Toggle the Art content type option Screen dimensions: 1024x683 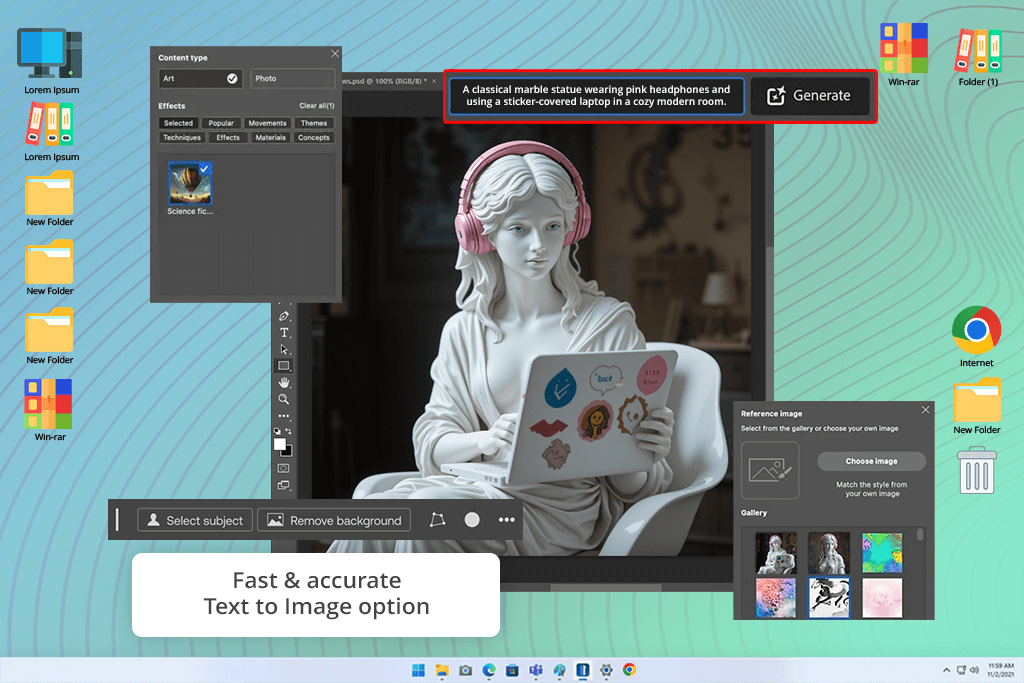[x=201, y=78]
